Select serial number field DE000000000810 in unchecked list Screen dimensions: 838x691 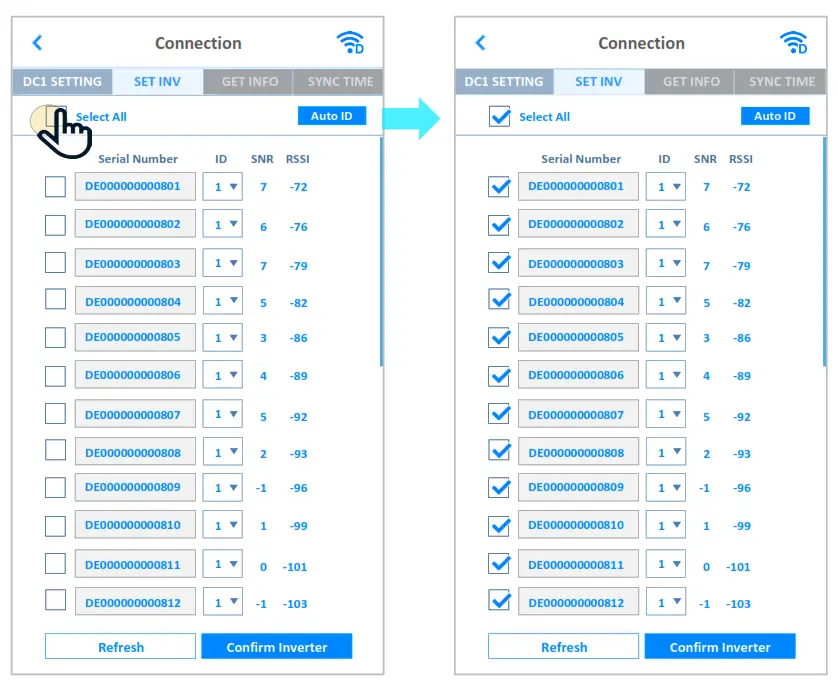click(135, 525)
